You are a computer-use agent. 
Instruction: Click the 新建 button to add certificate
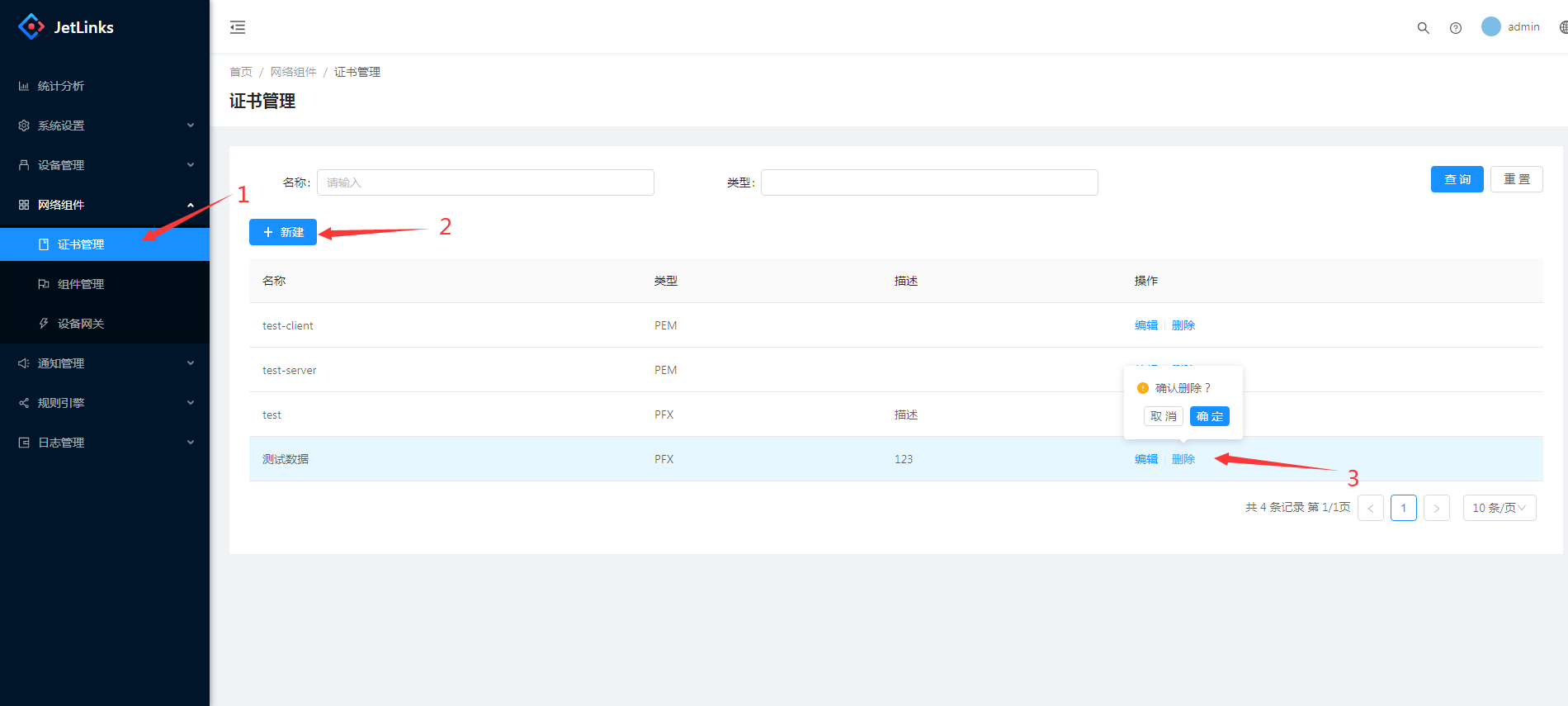(283, 232)
